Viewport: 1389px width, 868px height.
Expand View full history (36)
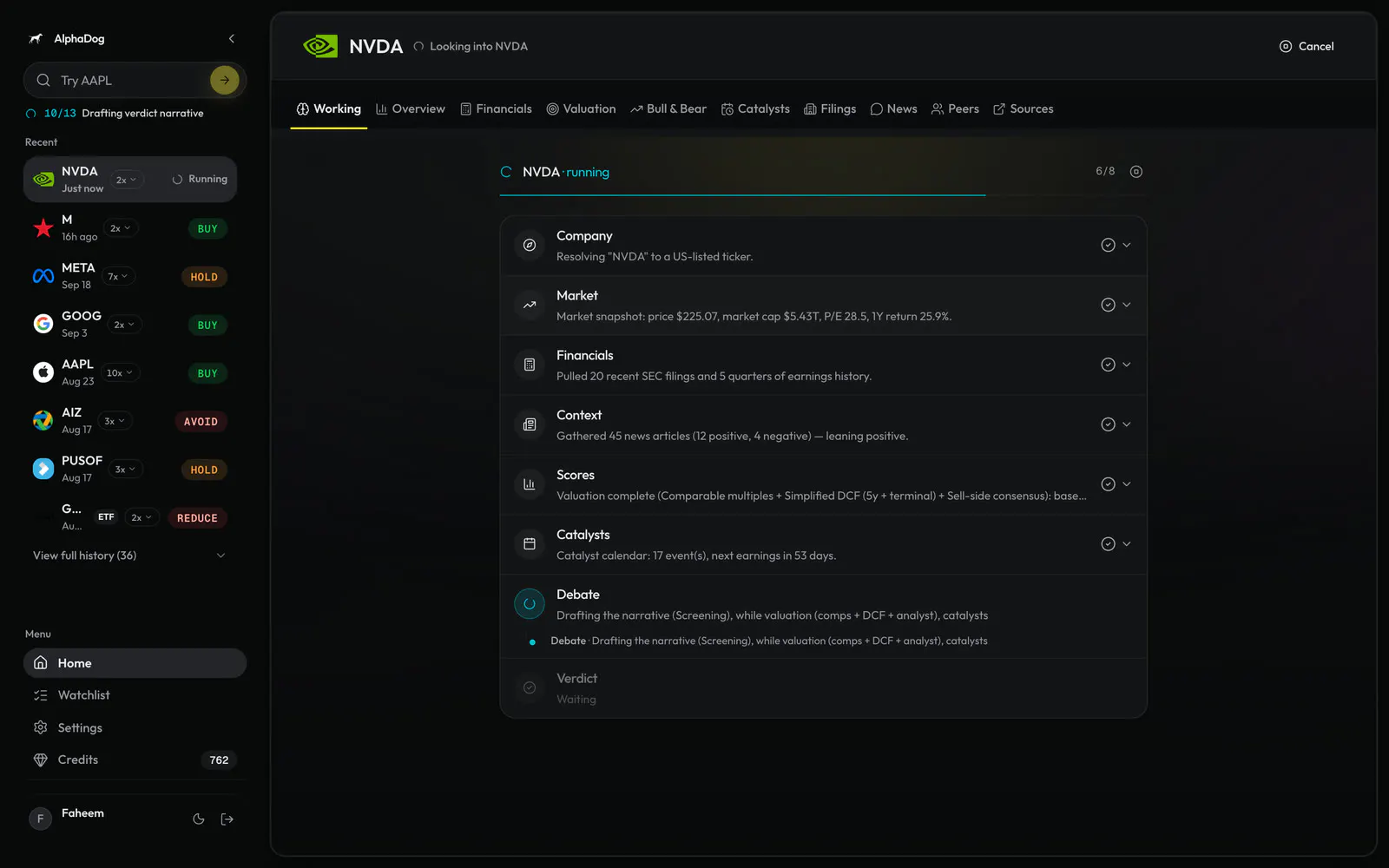pos(130,556)
